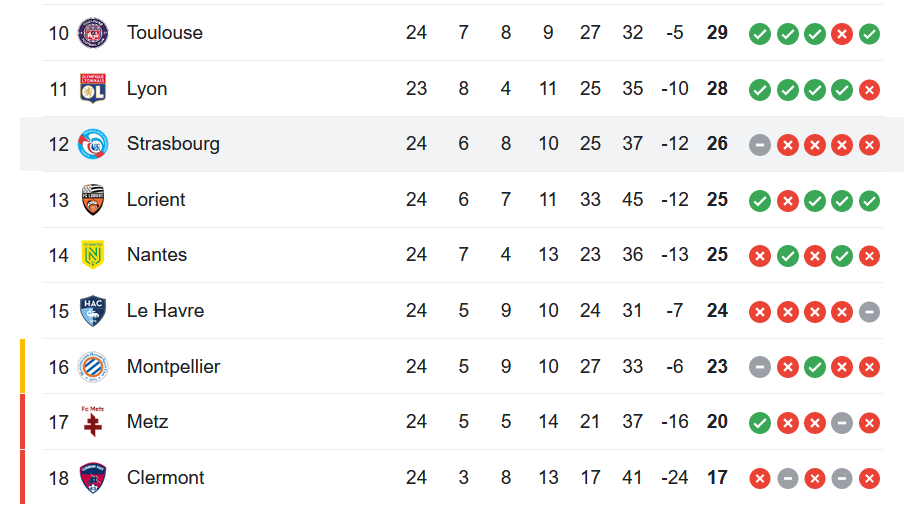Click the Lorient club crest icon
The image size is (904, 526).
[93, 200]
